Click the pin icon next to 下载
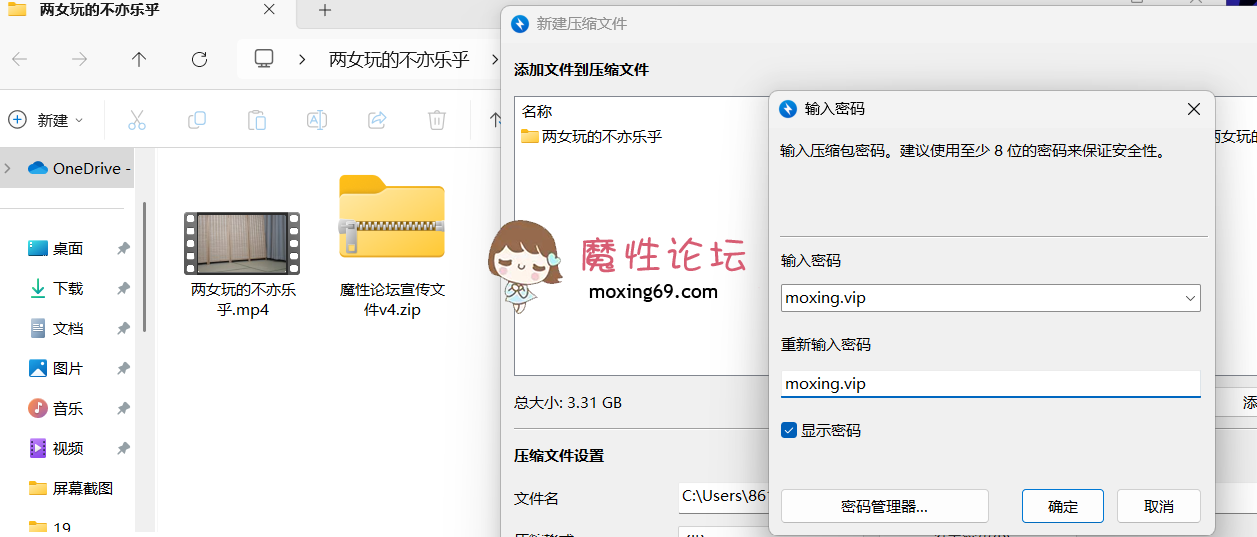The image size is (1257, 537). coord(123,288)
